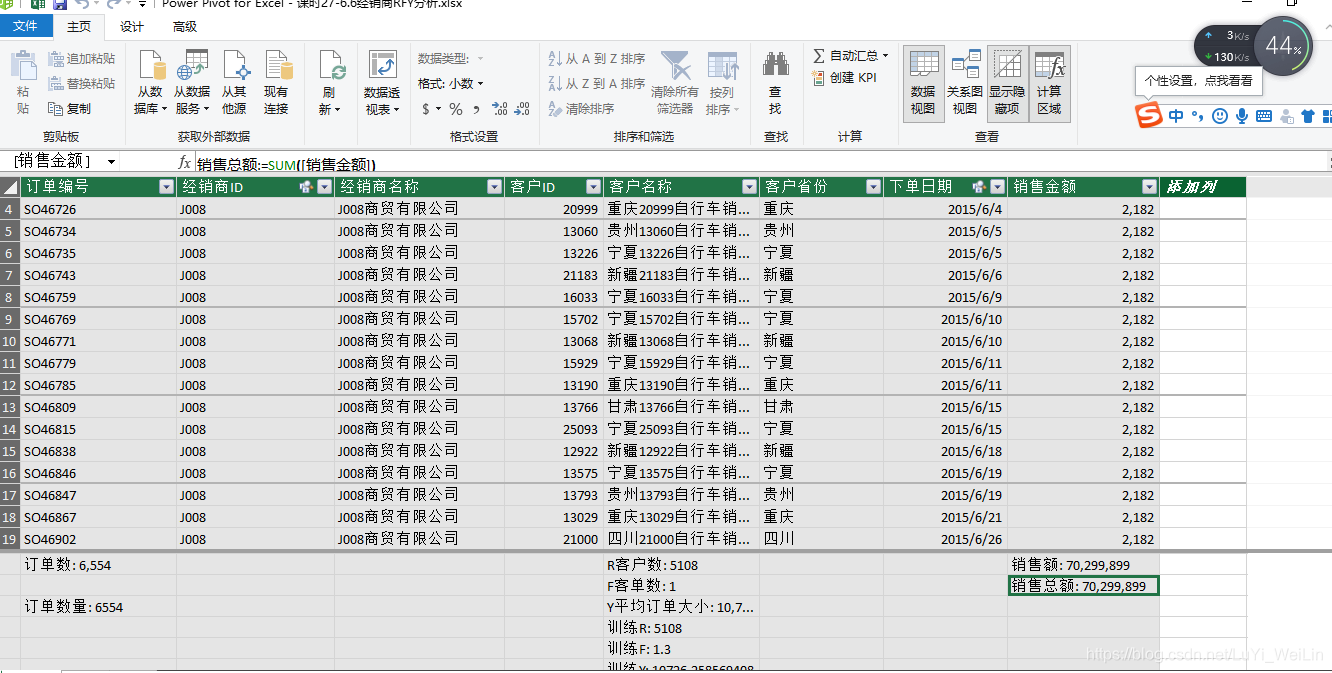The width and height of the screenshot is (1332, 673).
Task: Switch to 高级 advanced tab
Action: [x=185, y=27]
